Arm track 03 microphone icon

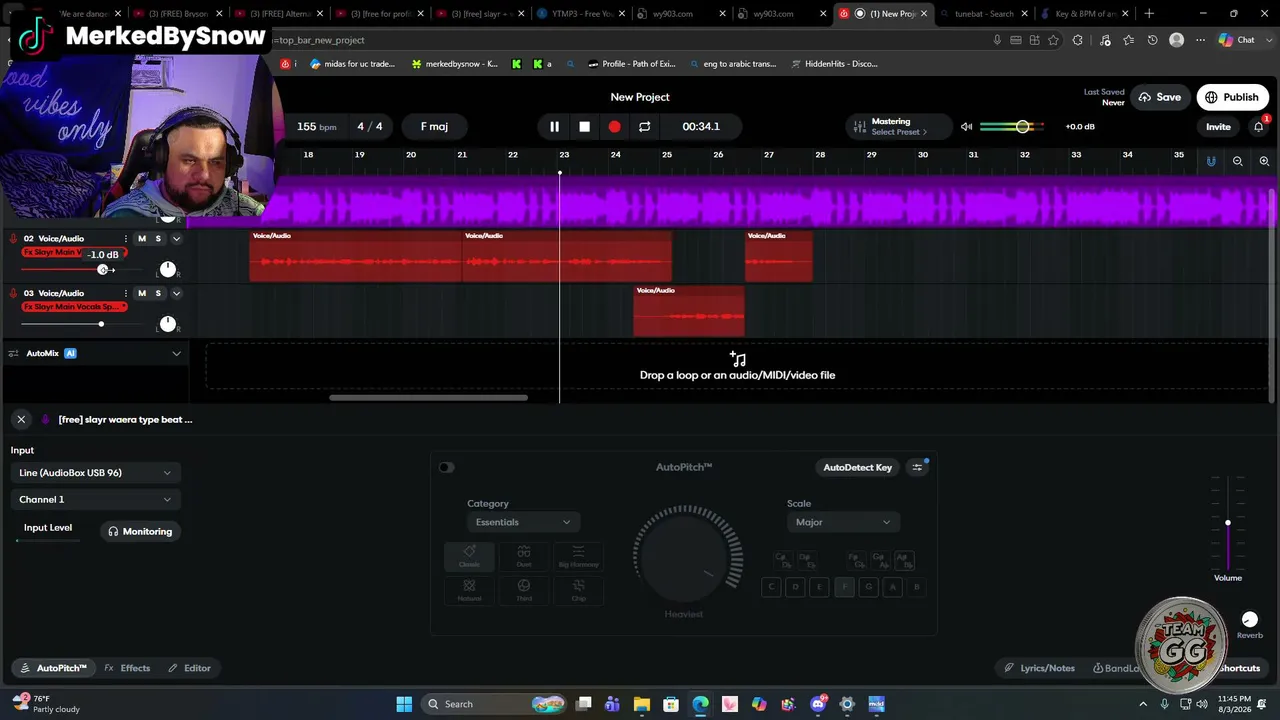tap(14, 294)
